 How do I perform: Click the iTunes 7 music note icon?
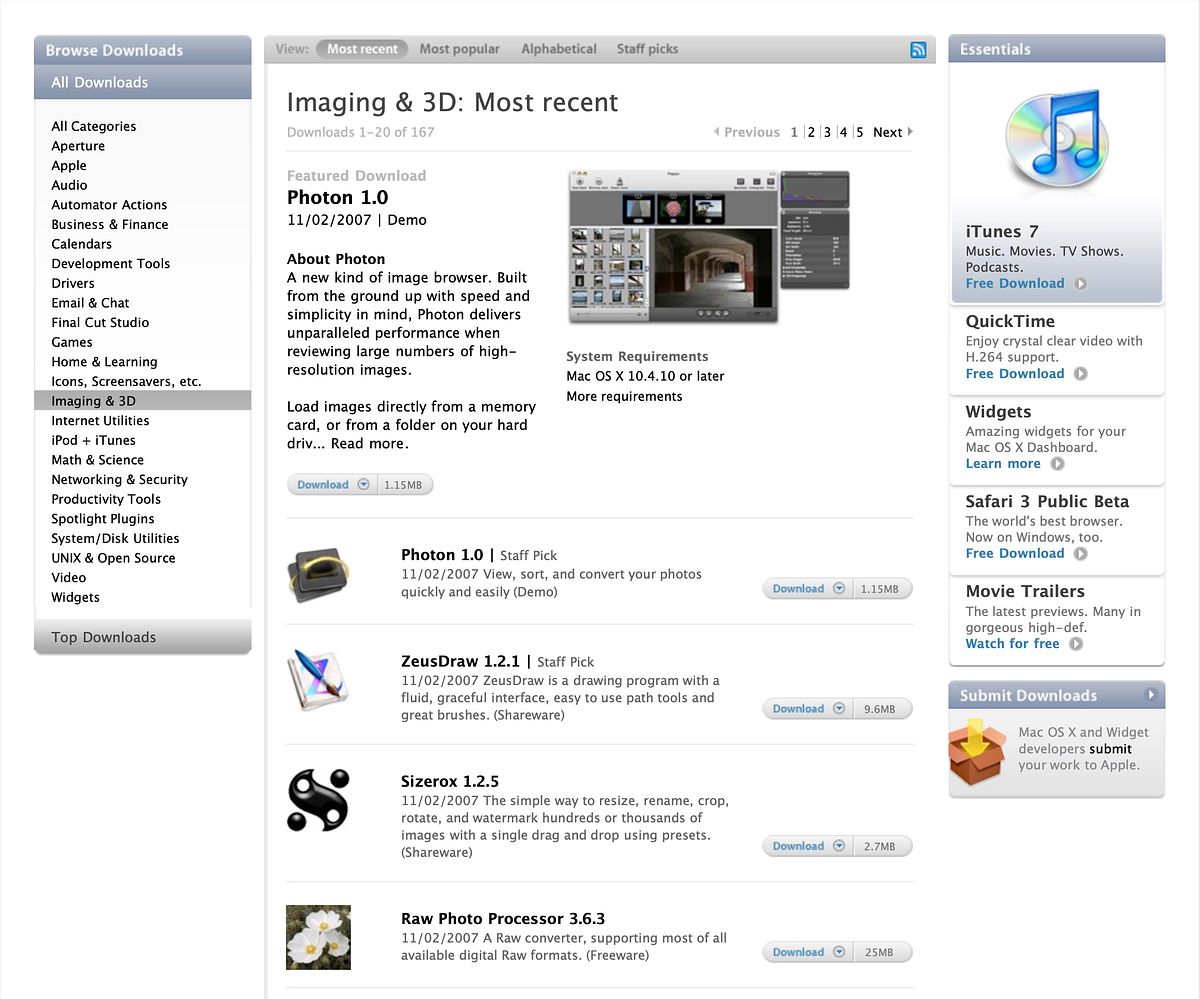click(1055, 143)
